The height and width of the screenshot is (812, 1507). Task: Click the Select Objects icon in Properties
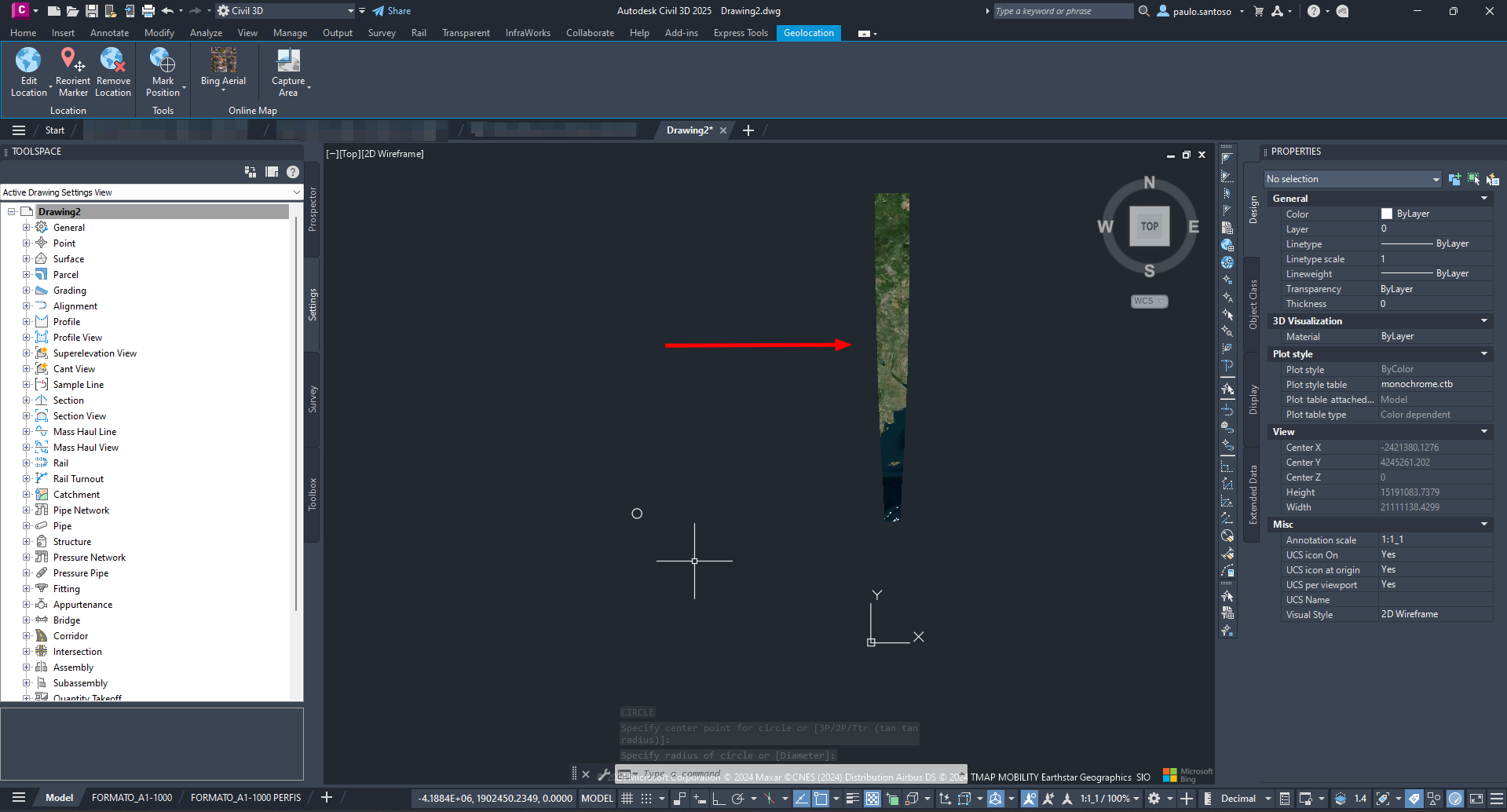(1473, 179)
